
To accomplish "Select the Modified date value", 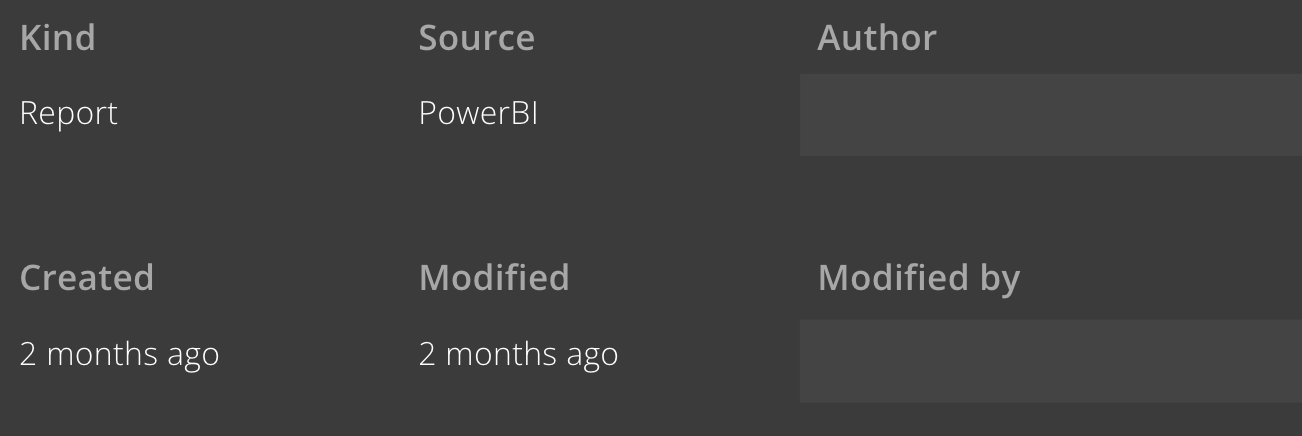I will tap(518, 354).
